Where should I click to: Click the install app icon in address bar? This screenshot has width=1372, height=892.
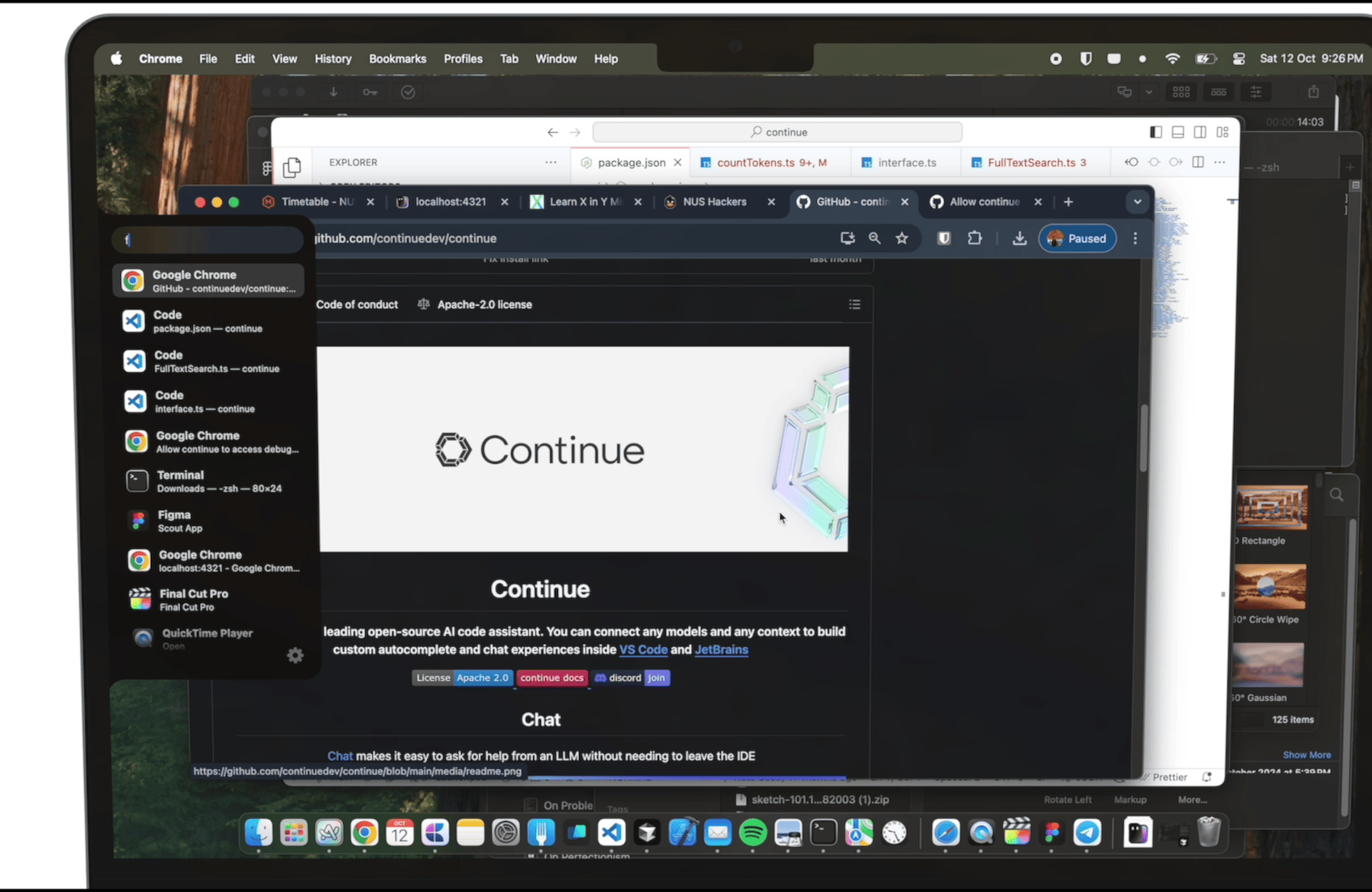point(847,239)
